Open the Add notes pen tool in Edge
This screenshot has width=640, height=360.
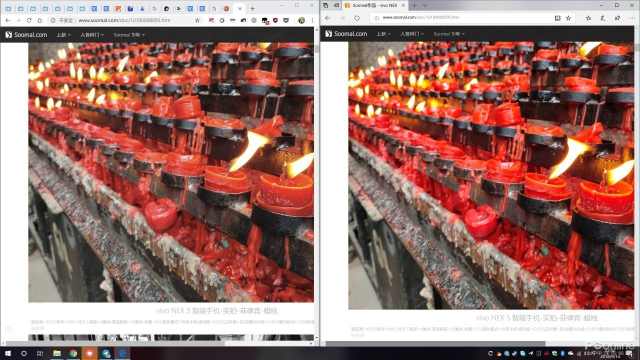click(603, 18)
